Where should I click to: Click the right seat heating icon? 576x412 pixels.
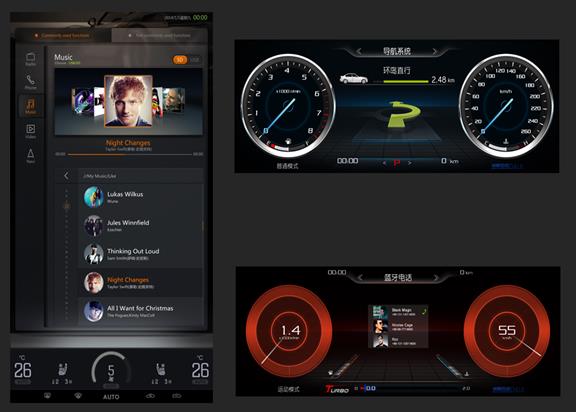point(160,369)
